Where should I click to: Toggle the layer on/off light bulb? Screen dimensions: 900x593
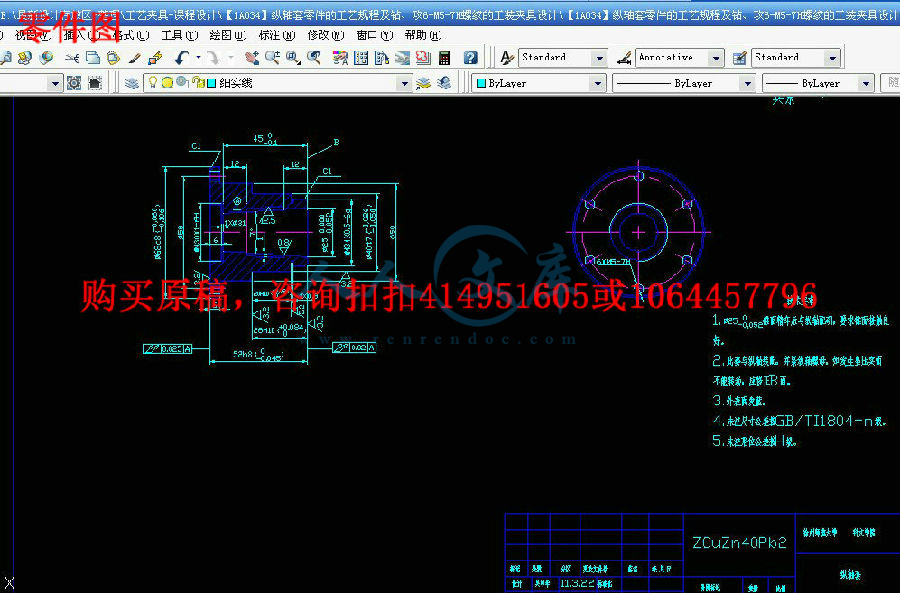pos(153,83)
